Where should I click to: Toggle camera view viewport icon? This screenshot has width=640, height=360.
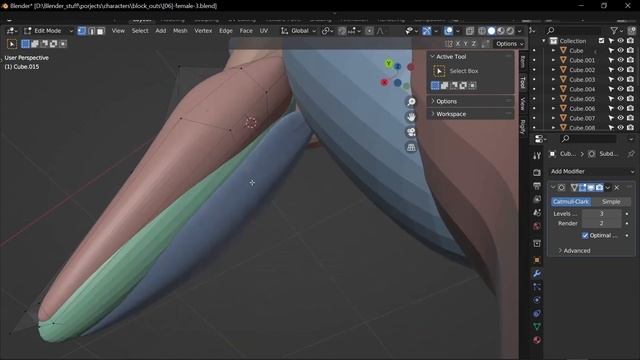[411, 132]
